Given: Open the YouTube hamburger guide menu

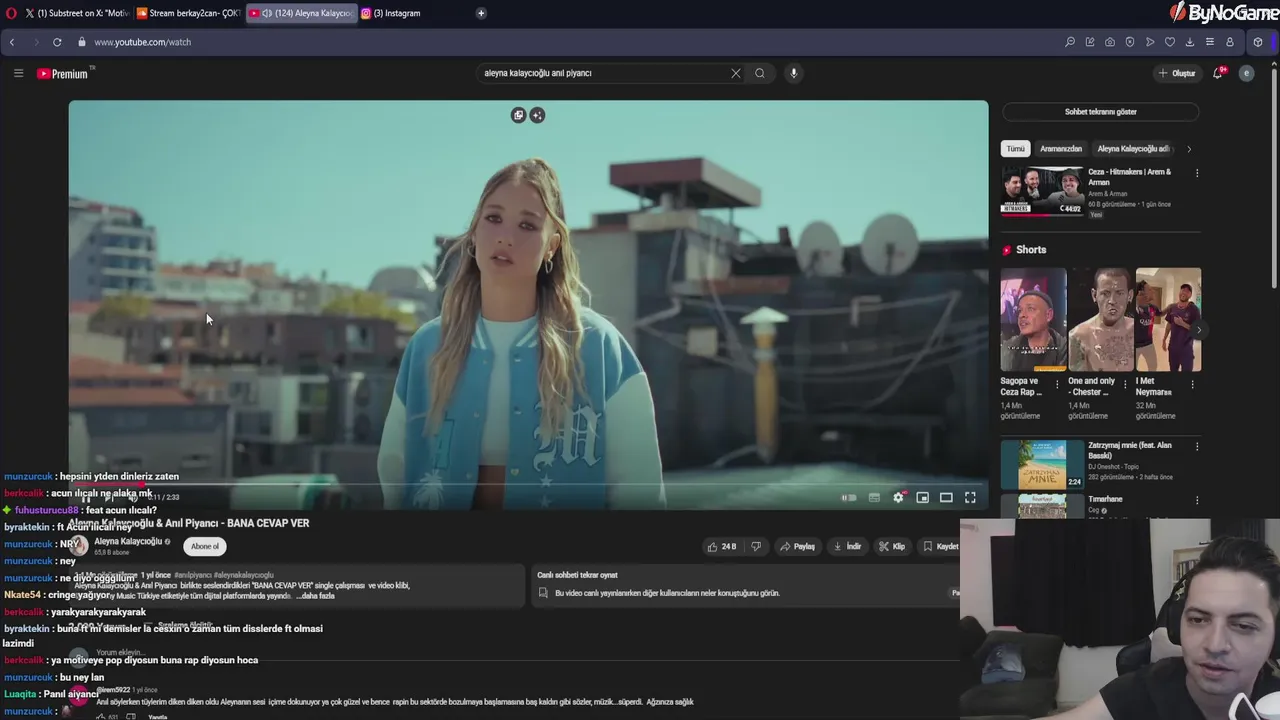Looking at the screenshot, I should [18, 73].
